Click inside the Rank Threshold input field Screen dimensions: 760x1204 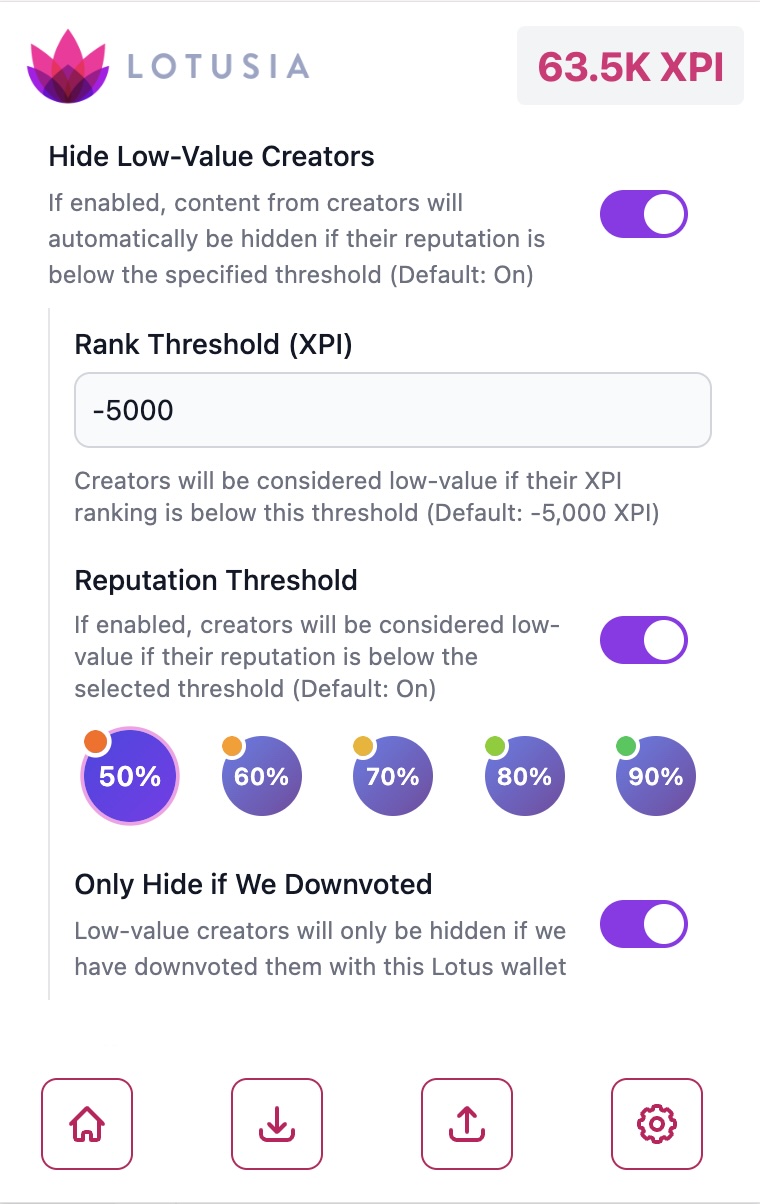pyautogui.click(x=392, y=410)
